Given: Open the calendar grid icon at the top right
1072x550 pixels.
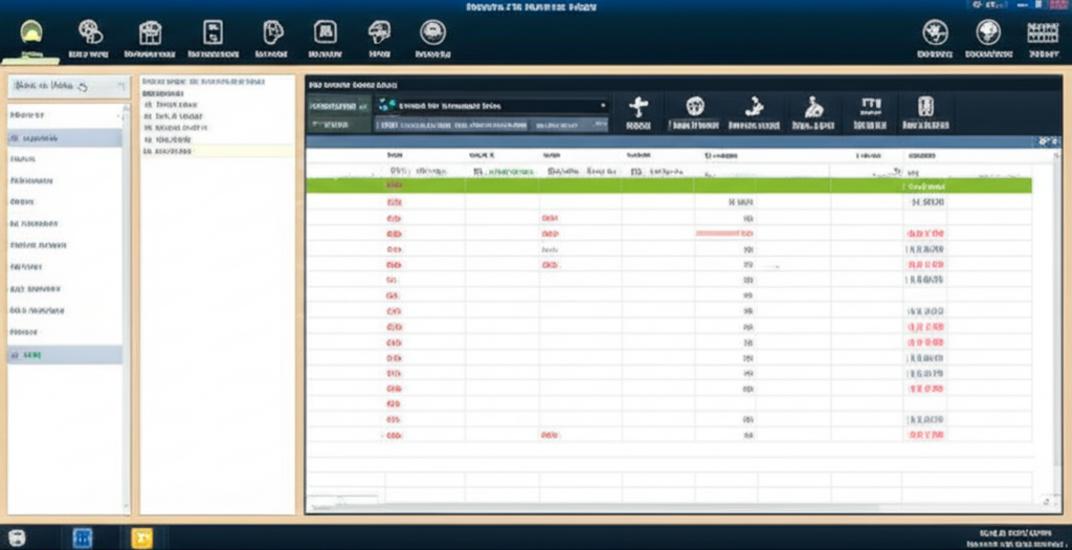Looking at the screenshot, I should click(1043, 33).
